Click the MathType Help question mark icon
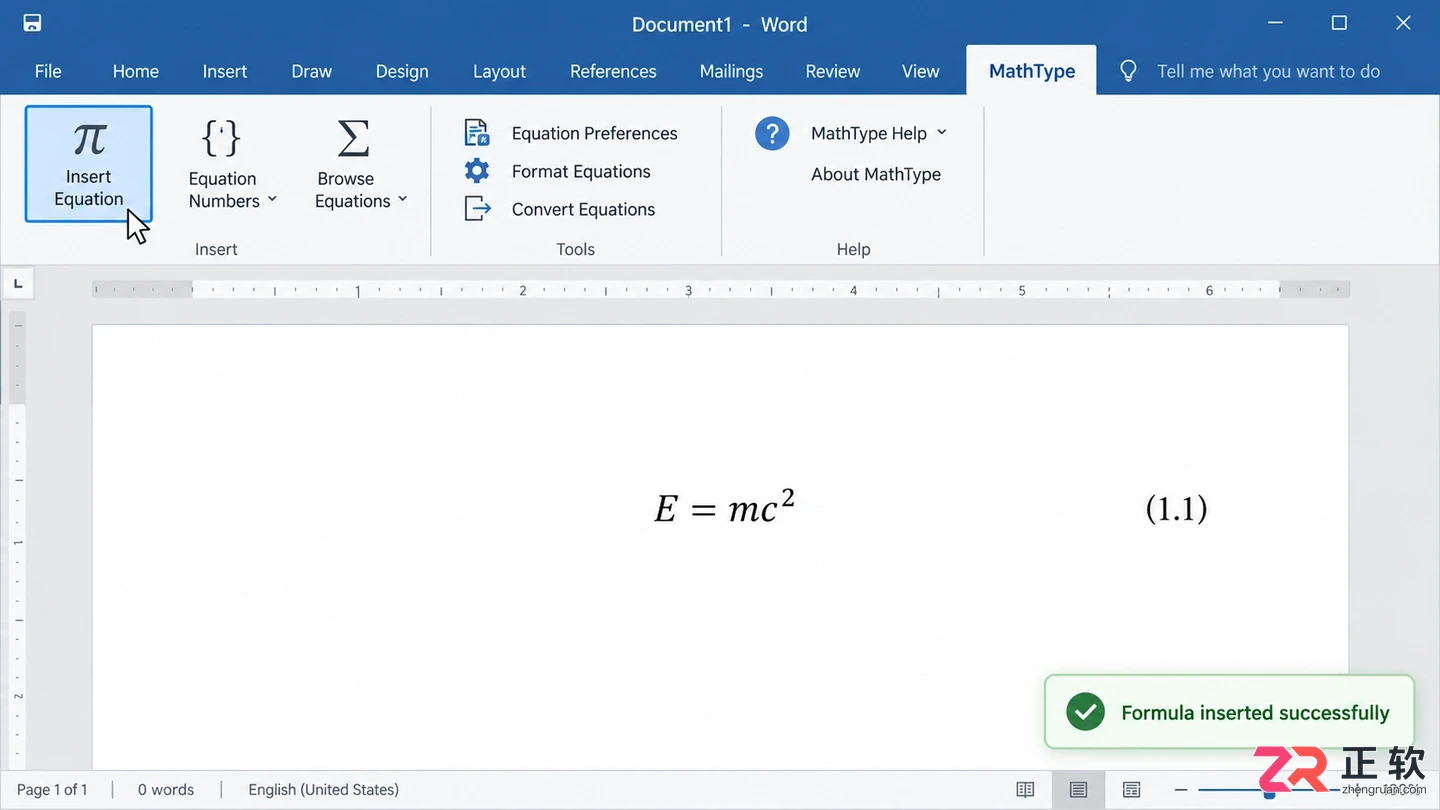 [x=772, y=133]
